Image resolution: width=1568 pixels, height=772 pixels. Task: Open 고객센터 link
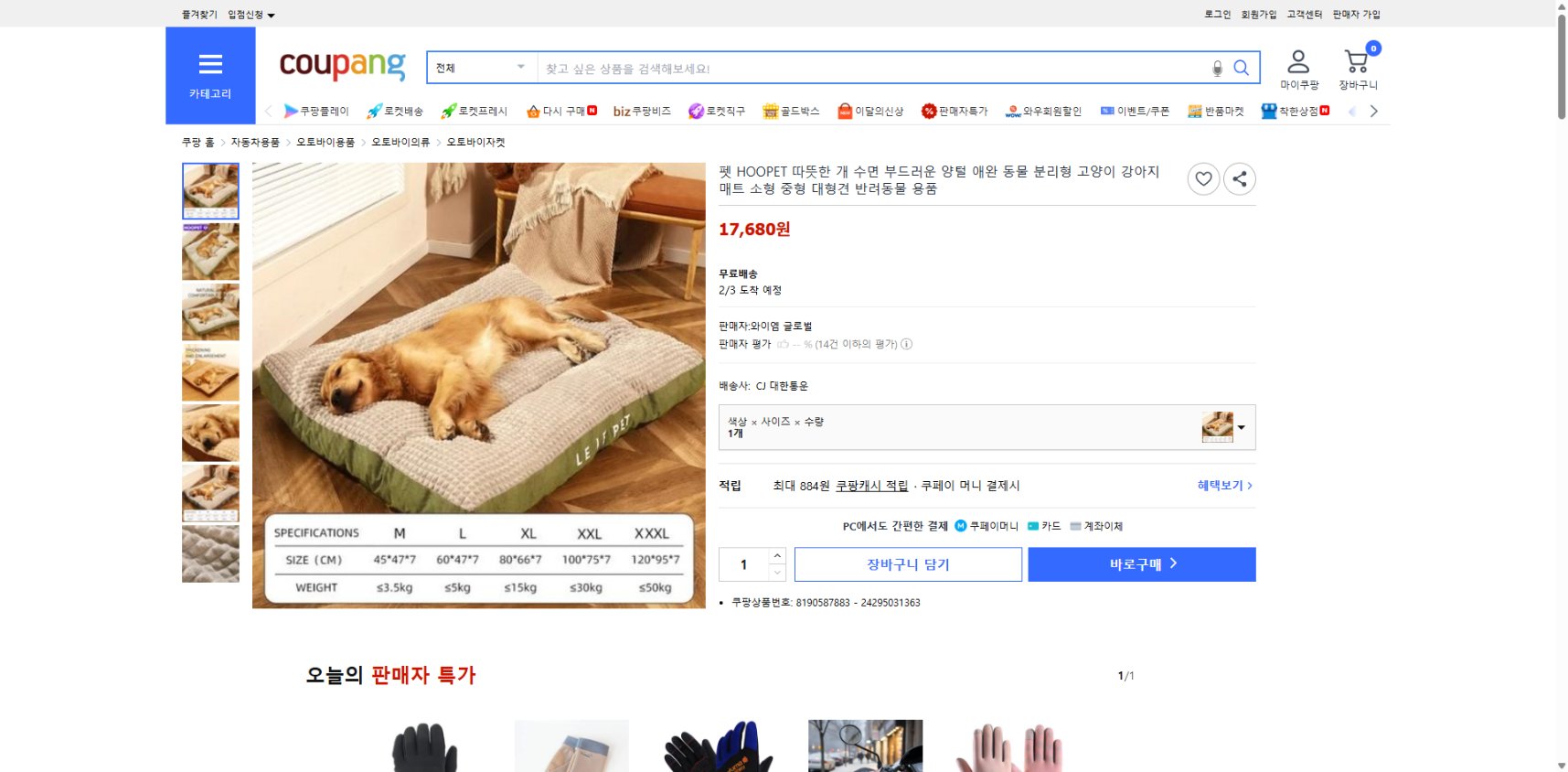tap(1305, 15)
